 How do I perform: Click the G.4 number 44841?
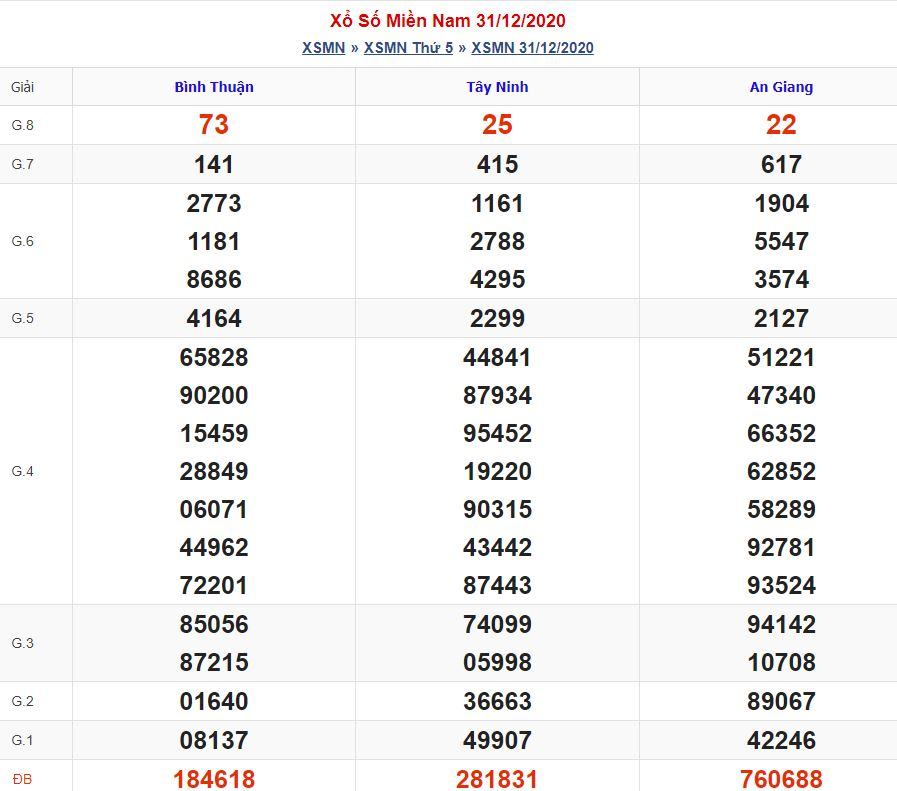pos(497,357)
